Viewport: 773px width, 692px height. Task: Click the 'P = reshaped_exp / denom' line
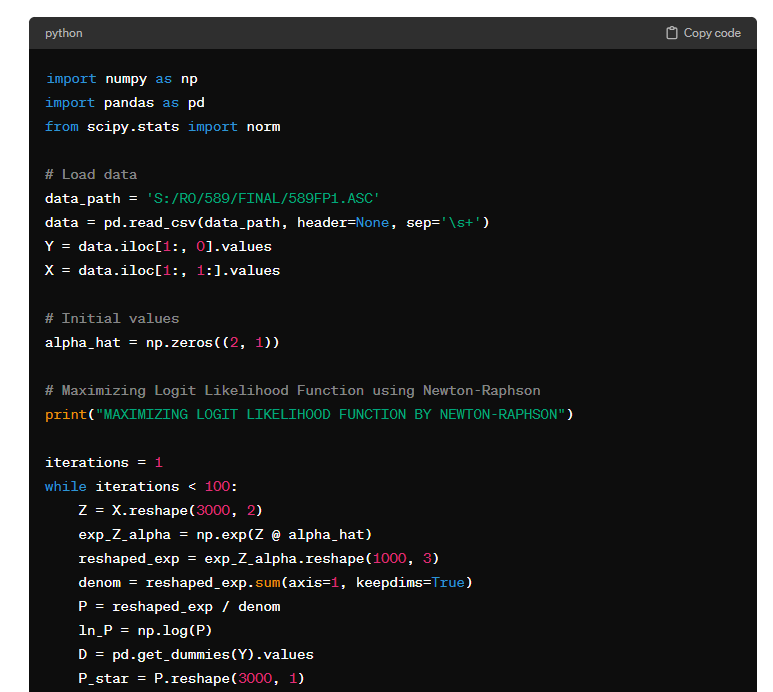179,607
